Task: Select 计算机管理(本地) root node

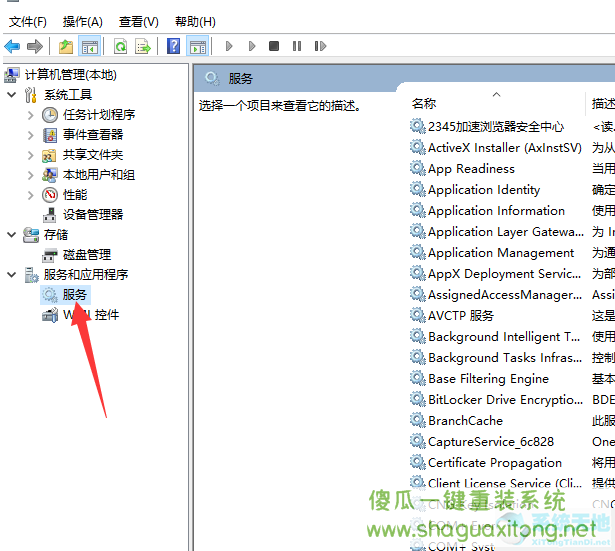Action: 71,75
